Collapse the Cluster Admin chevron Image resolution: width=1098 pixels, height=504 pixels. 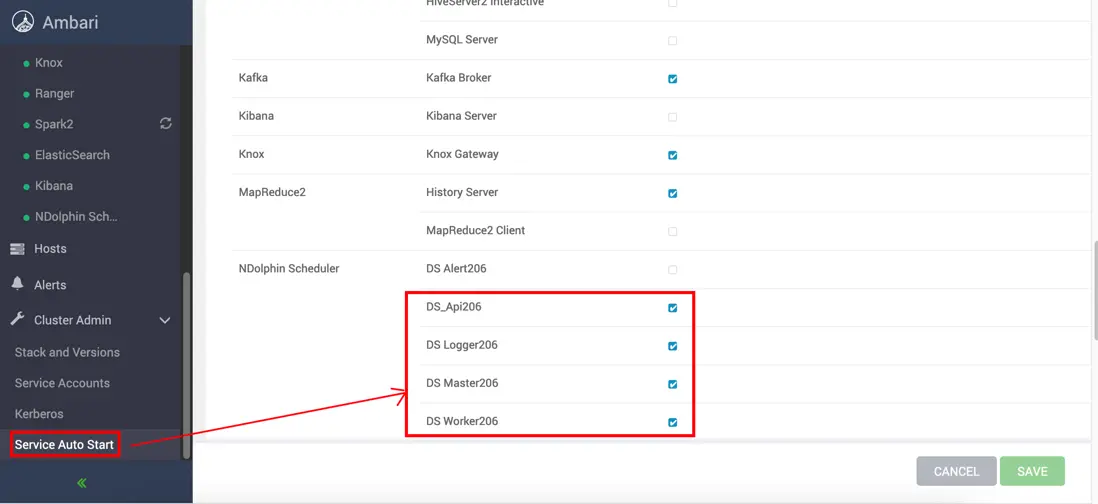(x=165, y=321)
